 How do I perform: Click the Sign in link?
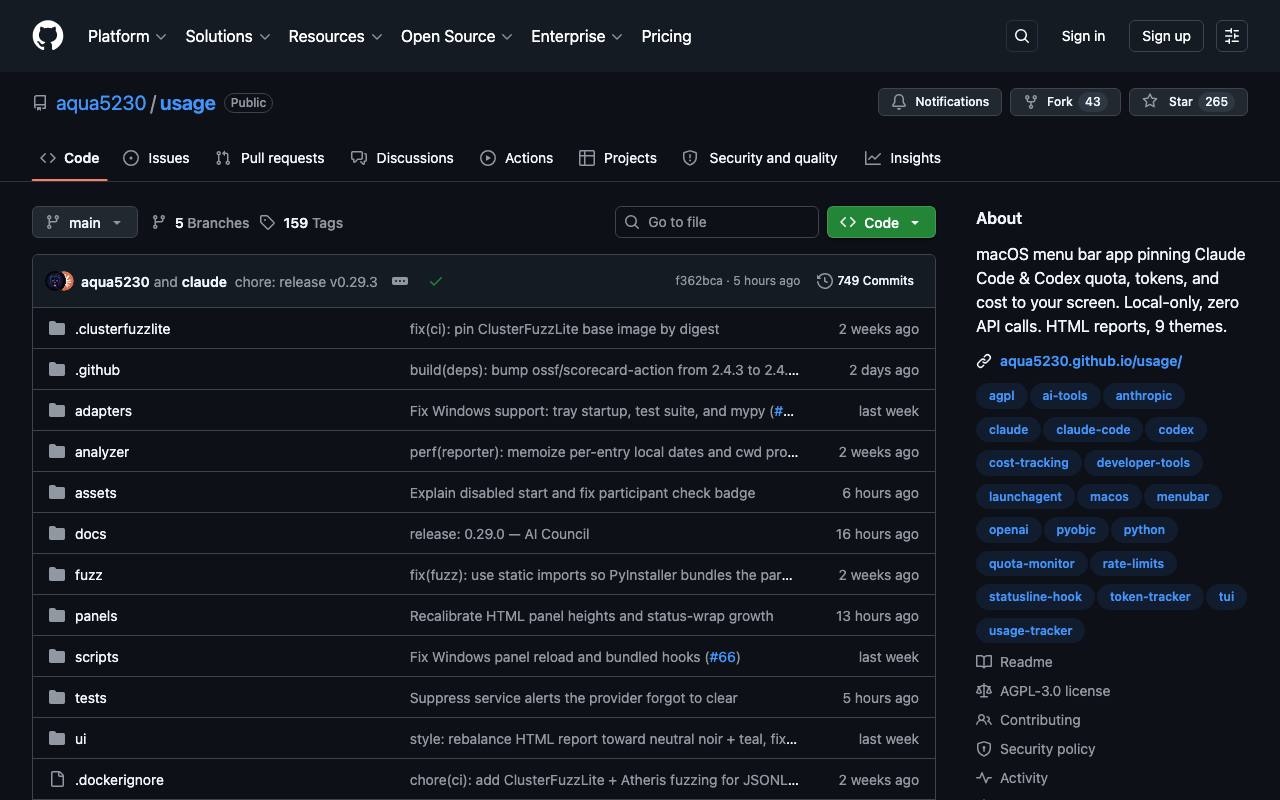1083,36
